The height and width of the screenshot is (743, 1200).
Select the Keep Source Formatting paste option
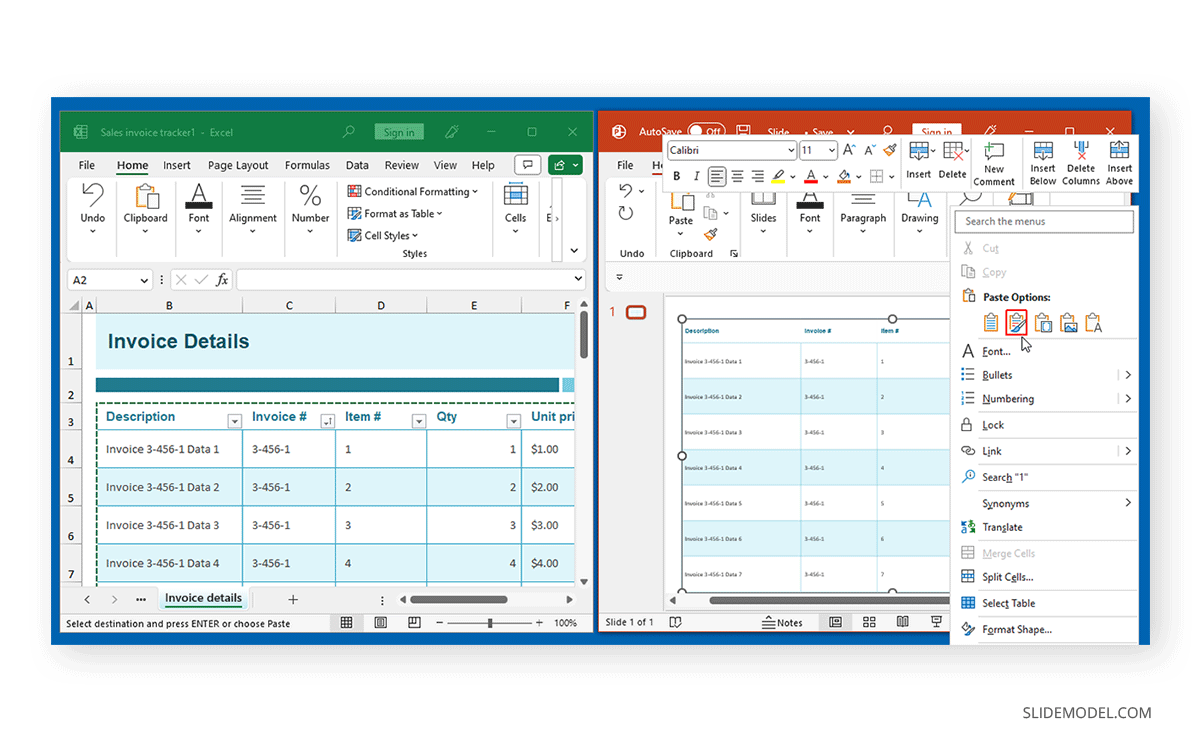(1016, 322)
